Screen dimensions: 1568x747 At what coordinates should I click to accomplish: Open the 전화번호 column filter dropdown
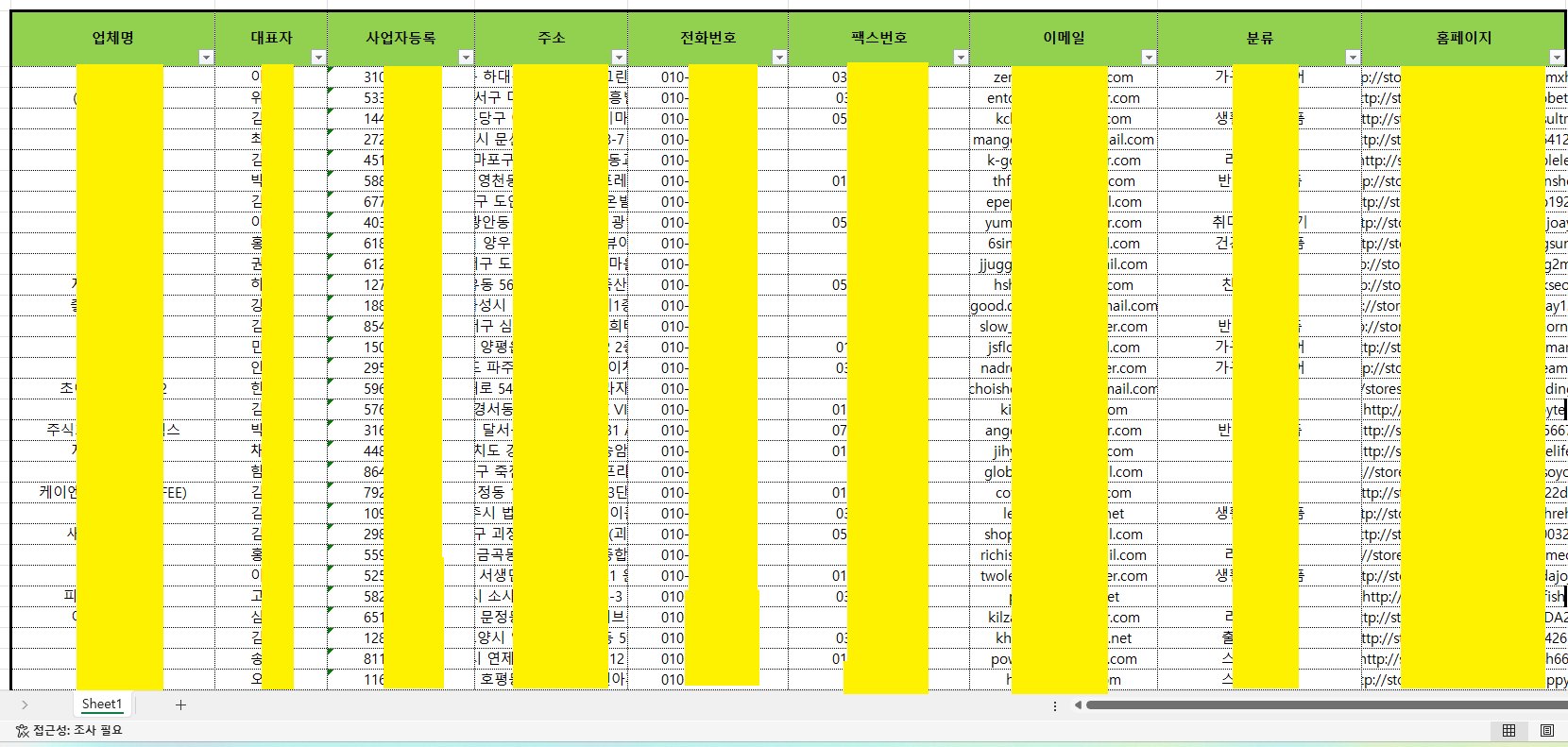coord(779,58)
